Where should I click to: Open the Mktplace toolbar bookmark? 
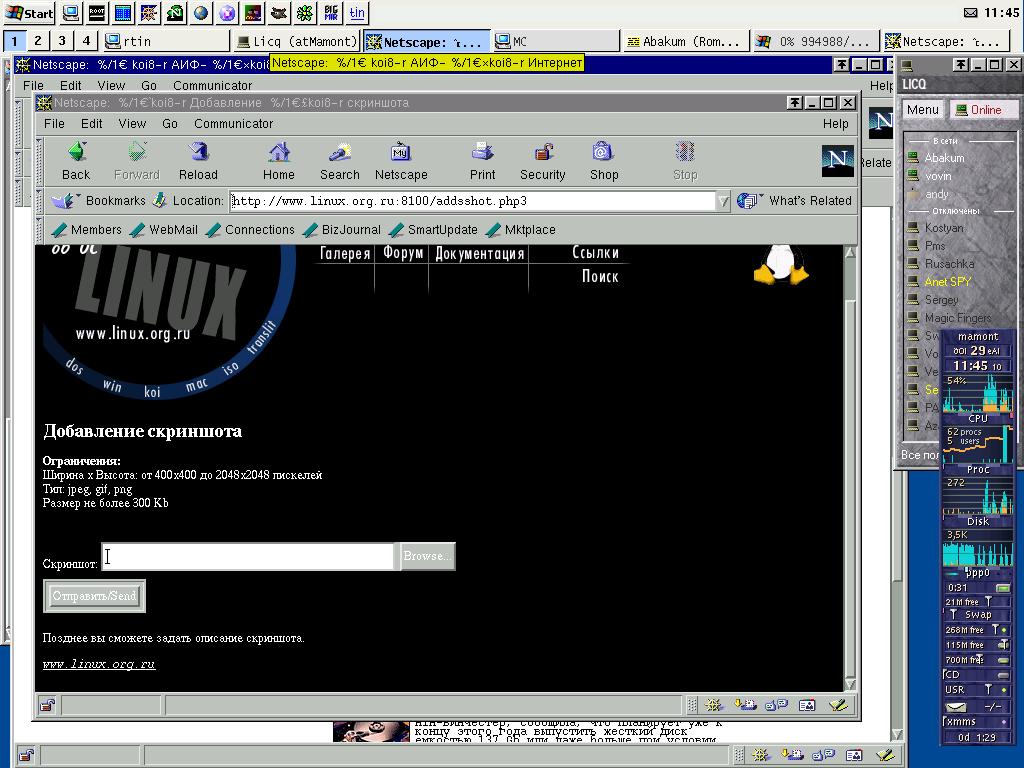[520, 230]
